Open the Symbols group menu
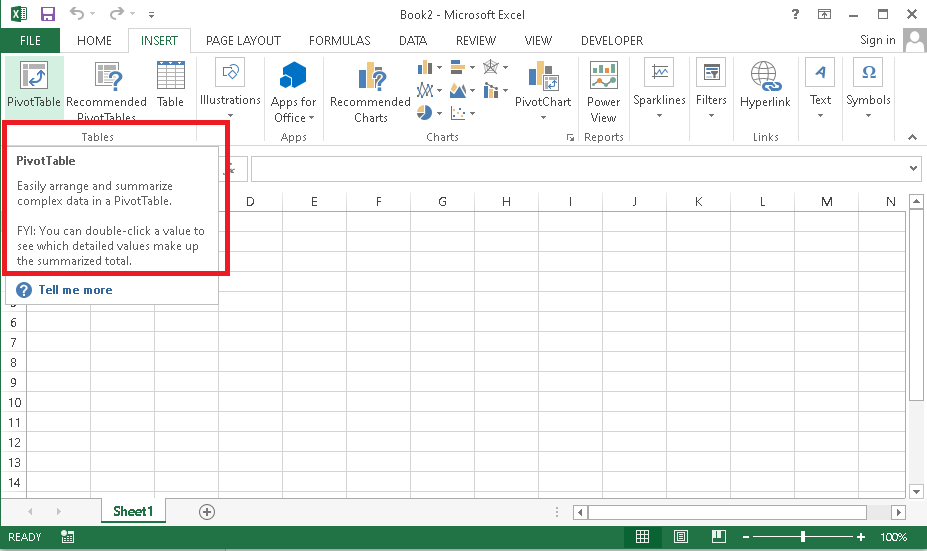 point(868,88)
